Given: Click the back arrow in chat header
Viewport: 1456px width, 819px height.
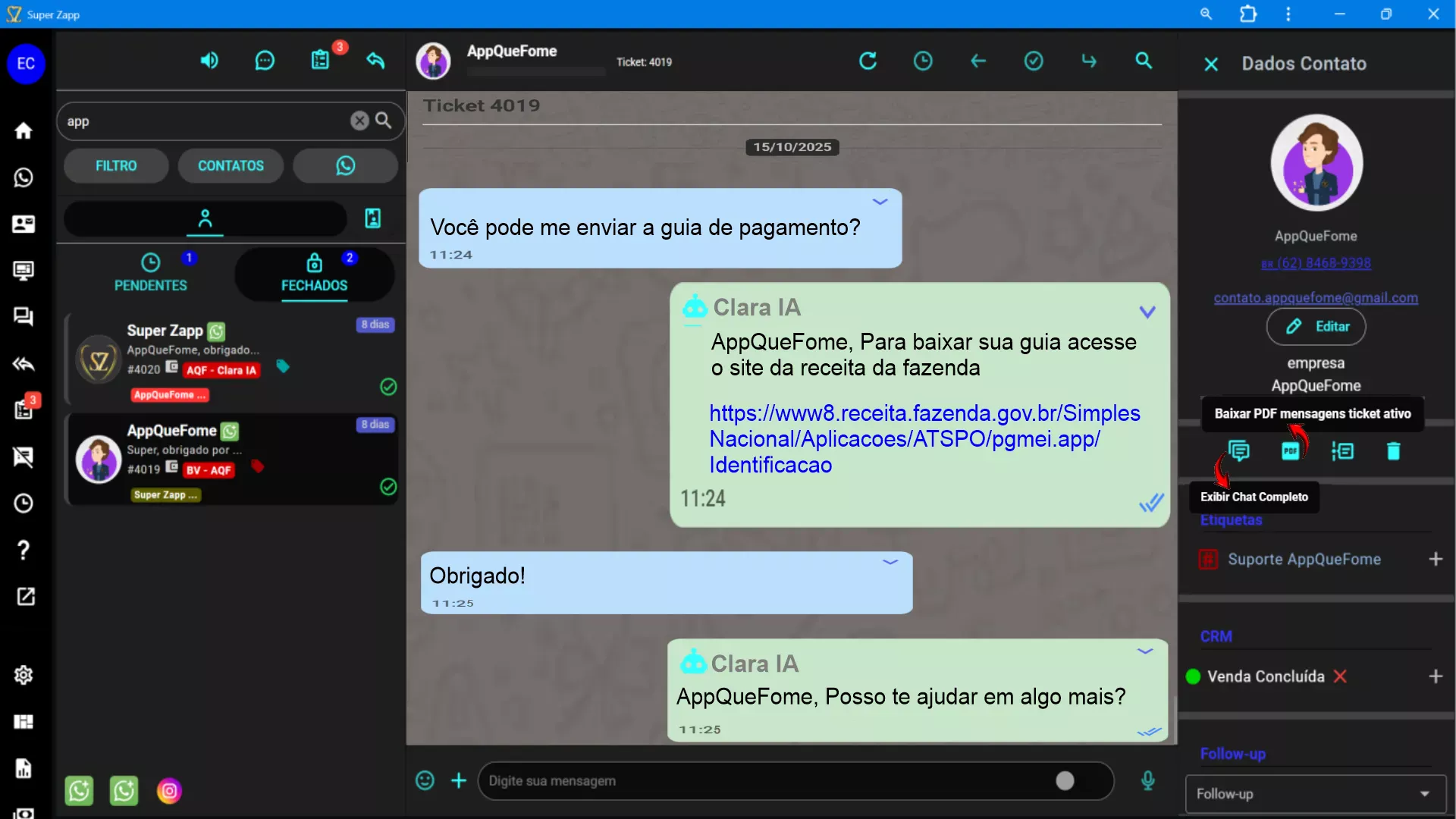Looking at the screenshot, I should point(978,61).
